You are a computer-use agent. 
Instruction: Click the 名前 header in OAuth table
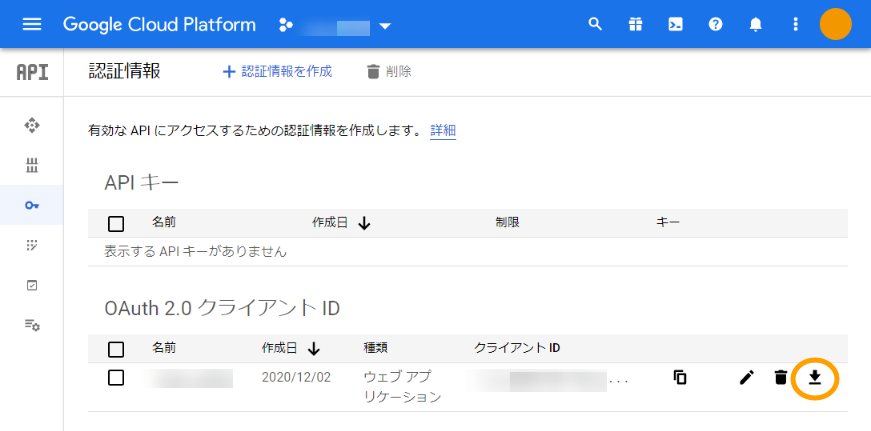164,348
